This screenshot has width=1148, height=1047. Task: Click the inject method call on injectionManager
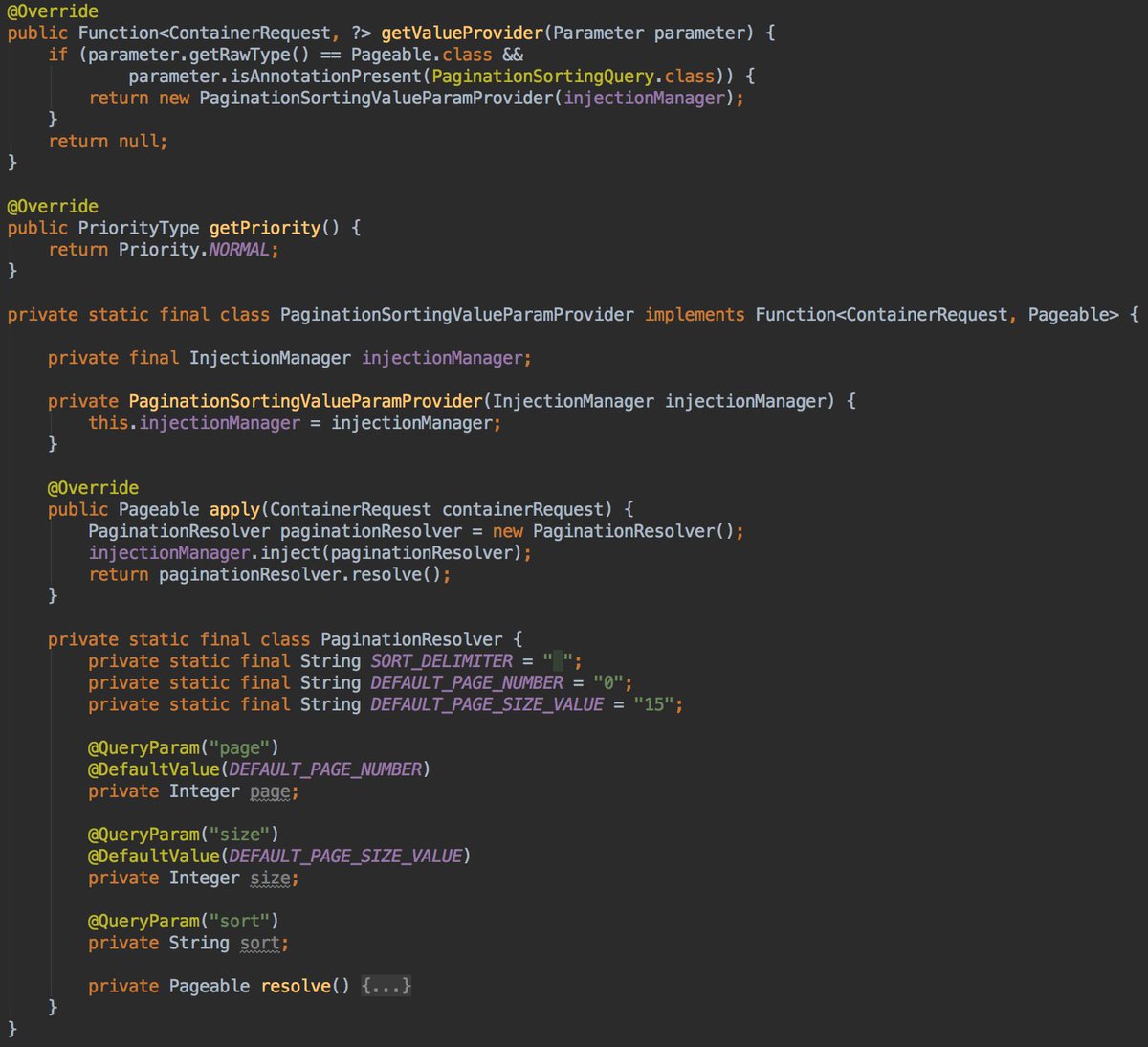click(x=289, y=552)
